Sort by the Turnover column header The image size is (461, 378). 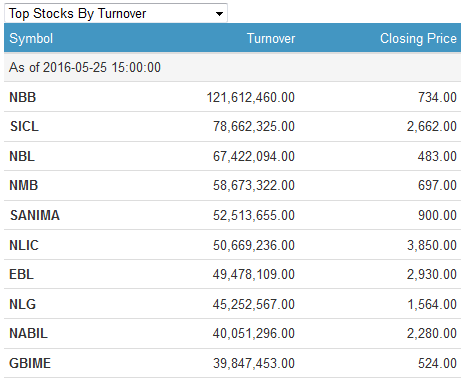(x=271, y=39)
